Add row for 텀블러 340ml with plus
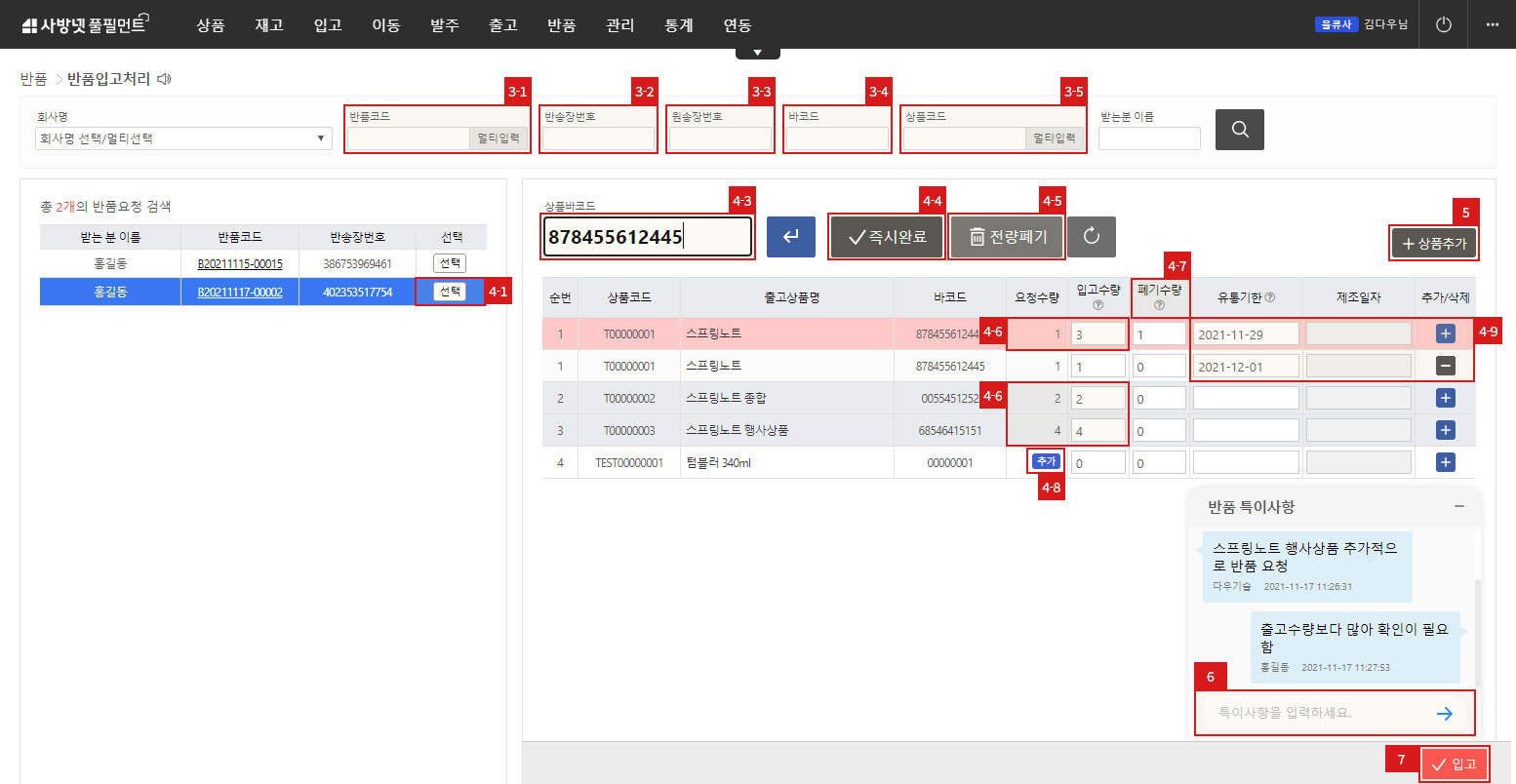The width and height of the screenshot is (1516, 784). coord(1445,462)
